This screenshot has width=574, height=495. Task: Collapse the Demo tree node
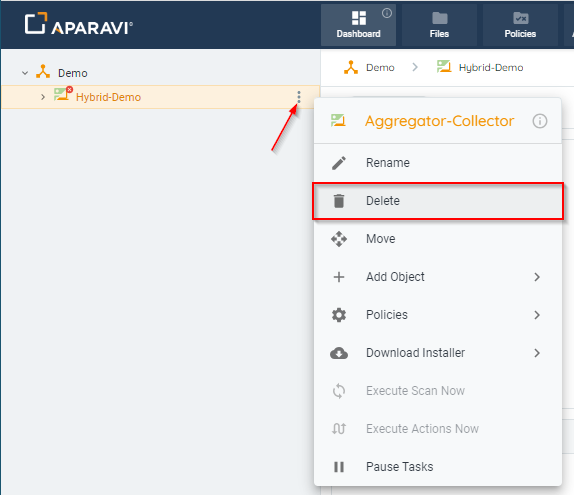point(25,73)
